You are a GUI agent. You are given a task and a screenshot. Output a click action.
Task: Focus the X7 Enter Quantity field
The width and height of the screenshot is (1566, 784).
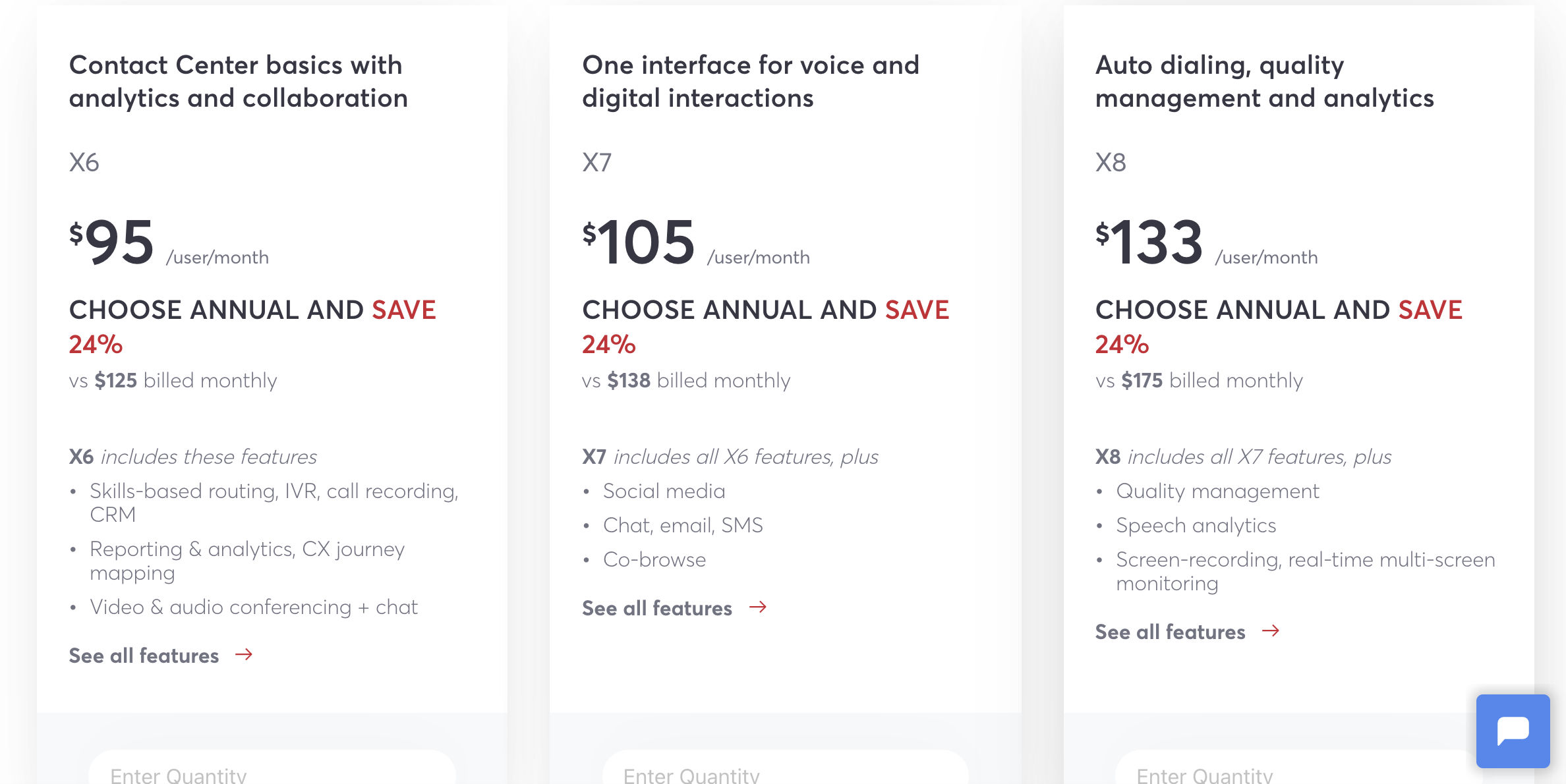pos(786,768)
